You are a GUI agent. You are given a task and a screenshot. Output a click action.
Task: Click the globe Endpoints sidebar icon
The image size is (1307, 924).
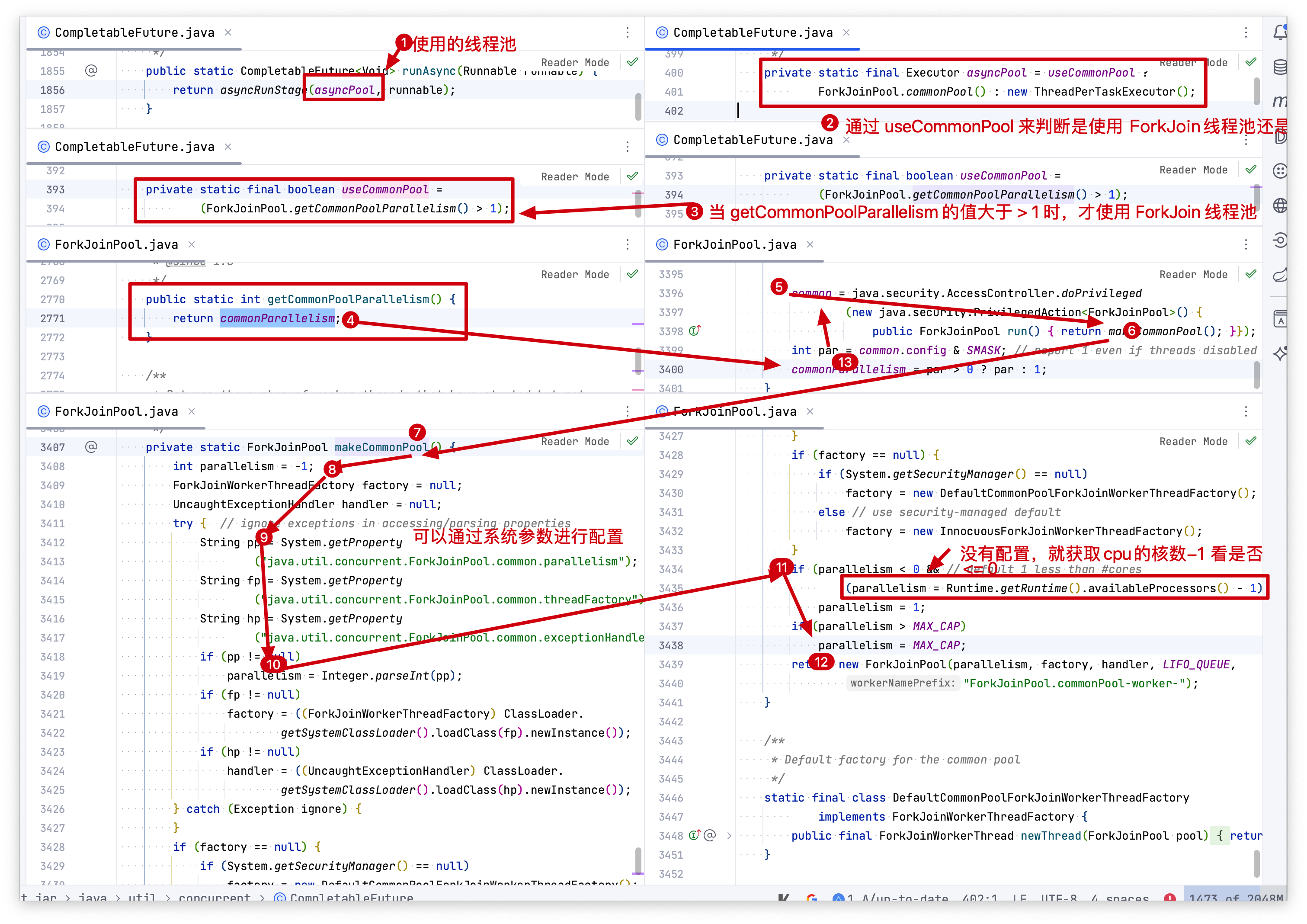[x=1280, y=205]
